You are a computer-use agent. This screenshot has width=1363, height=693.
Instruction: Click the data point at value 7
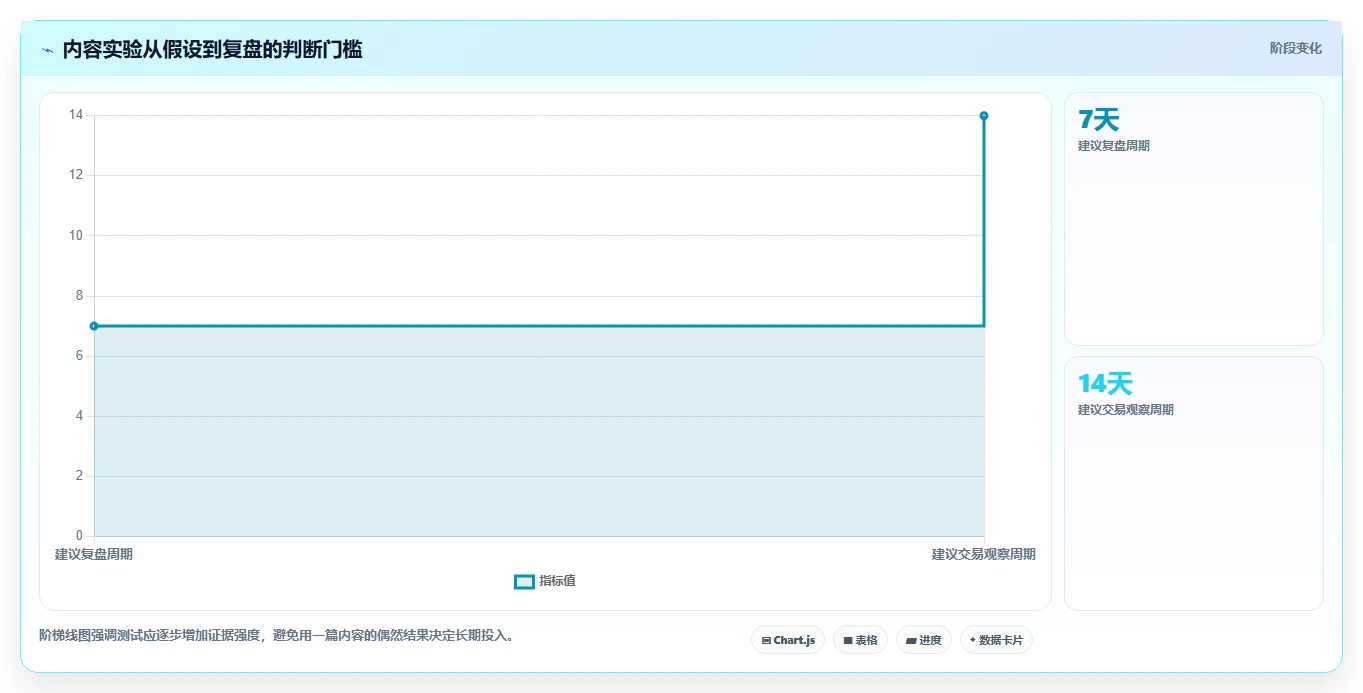tap(94, 326)
